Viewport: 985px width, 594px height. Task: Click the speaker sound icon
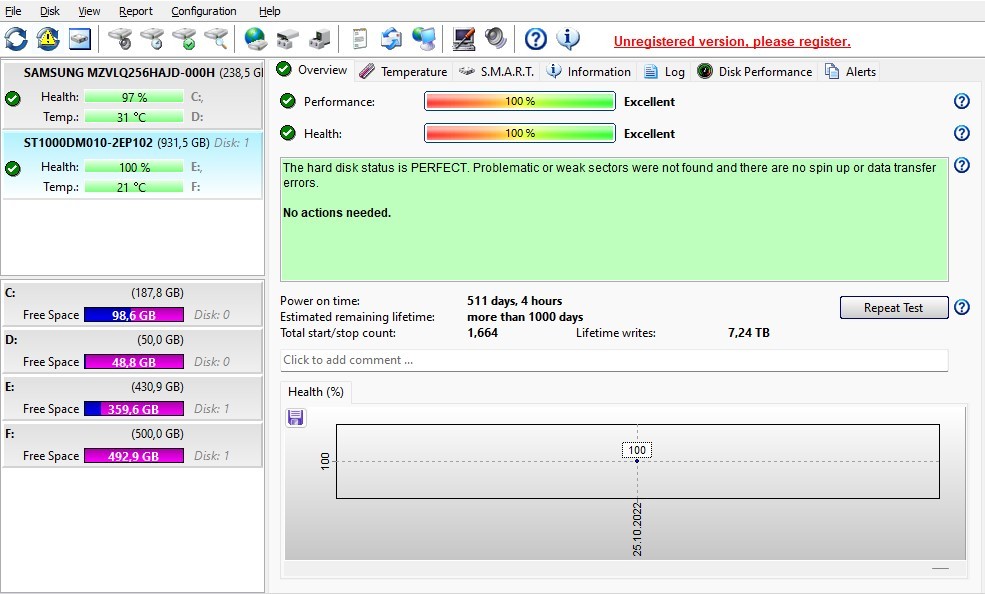pyautogui.click(x=496, y=39)
